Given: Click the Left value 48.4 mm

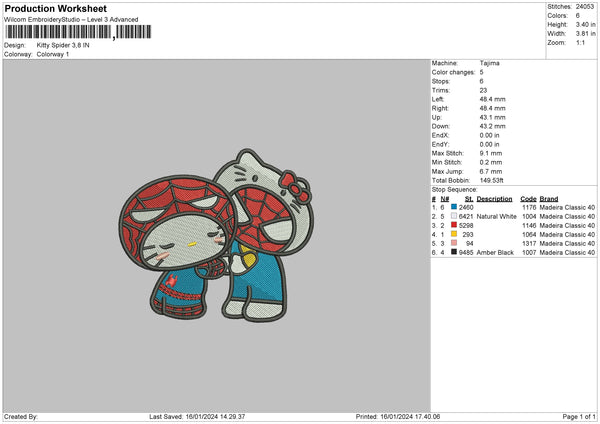Looking at the screenshot, I should (492, 99).
